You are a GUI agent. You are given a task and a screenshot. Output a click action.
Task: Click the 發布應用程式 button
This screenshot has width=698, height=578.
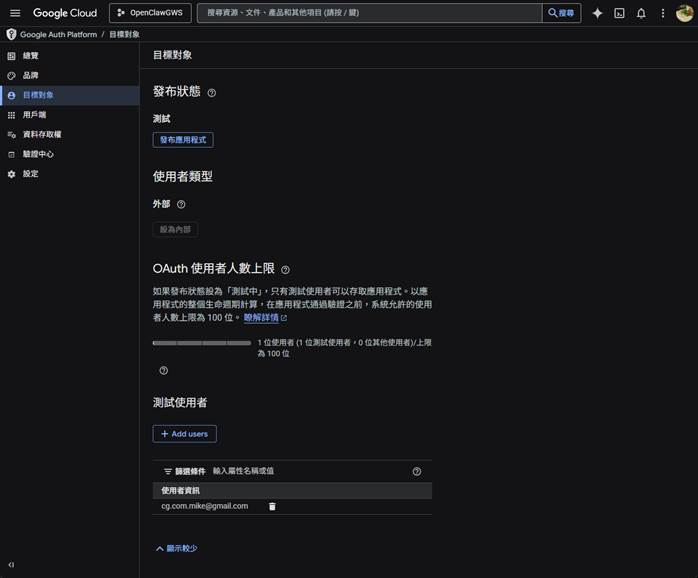pos(183,140)
